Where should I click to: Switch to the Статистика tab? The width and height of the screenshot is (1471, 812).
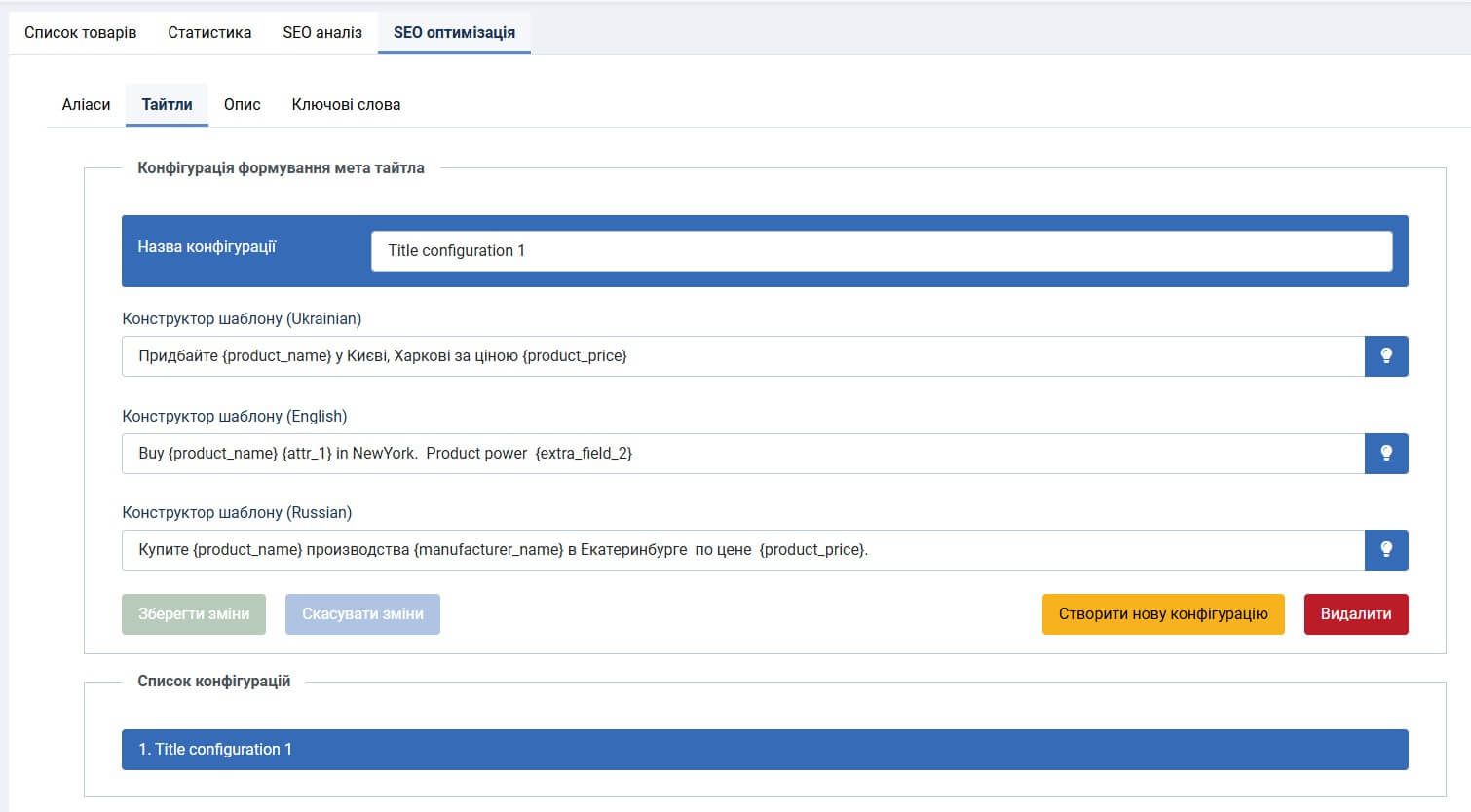click(x=209, y=32)
